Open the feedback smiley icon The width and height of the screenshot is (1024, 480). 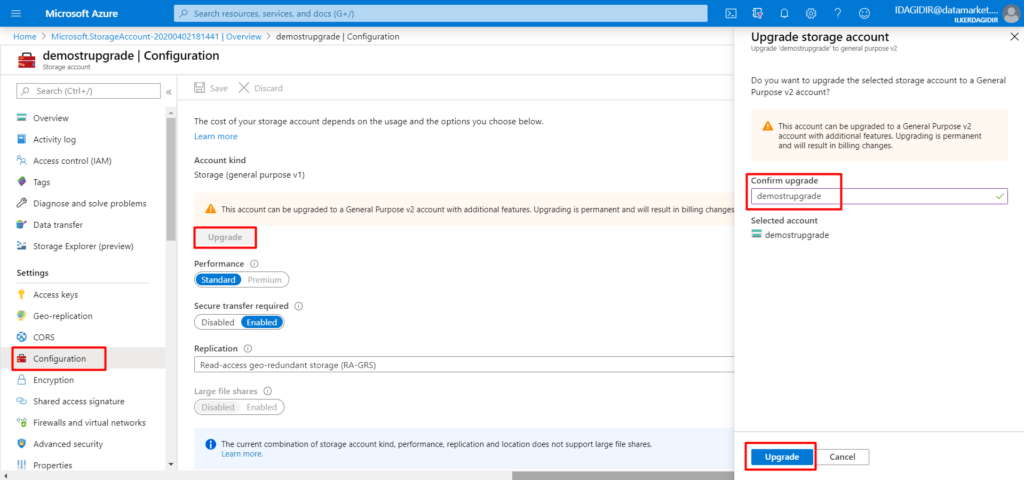coord(864,13)
